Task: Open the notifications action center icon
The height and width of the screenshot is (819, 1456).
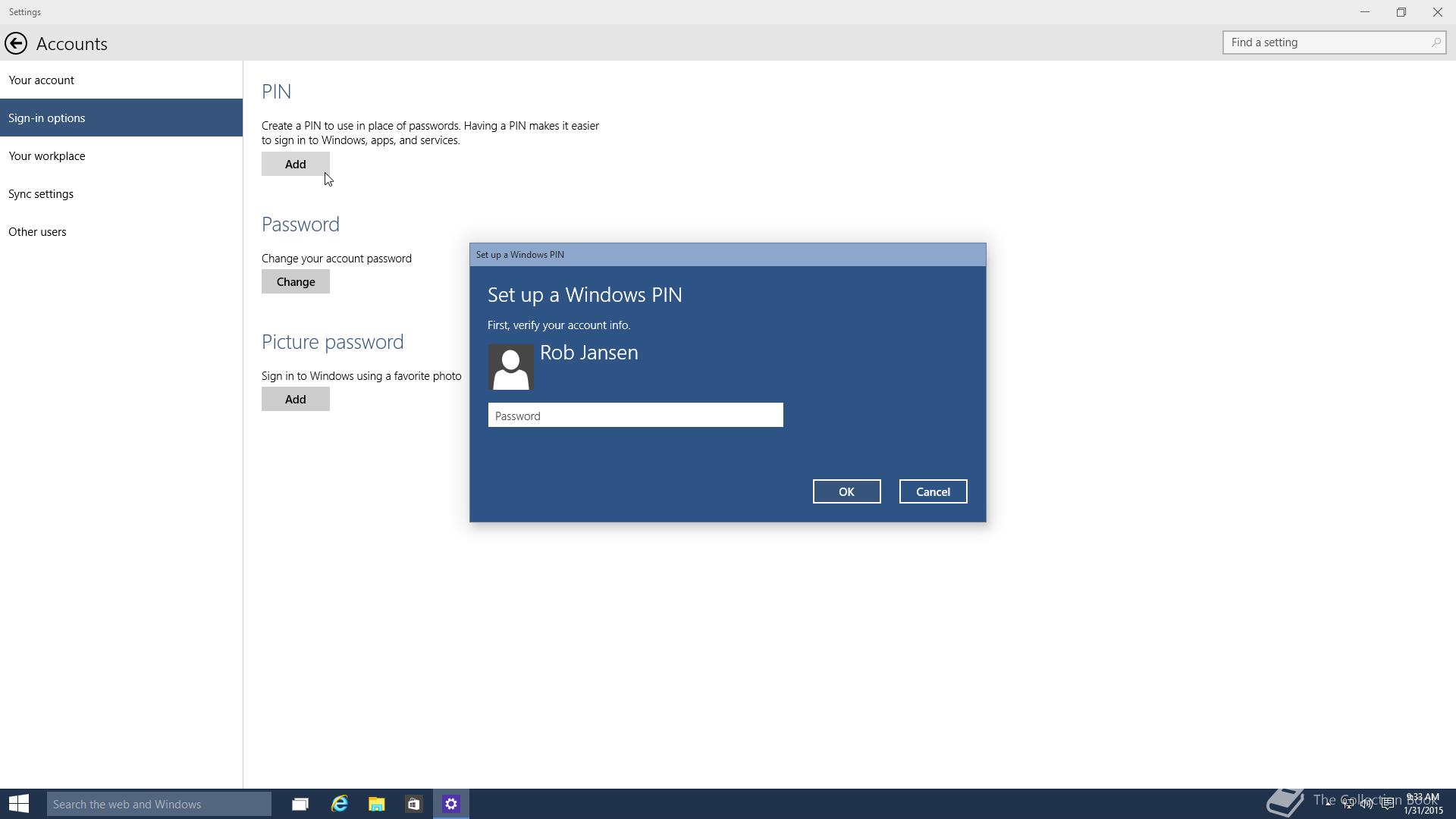Action: point(1388,804)
